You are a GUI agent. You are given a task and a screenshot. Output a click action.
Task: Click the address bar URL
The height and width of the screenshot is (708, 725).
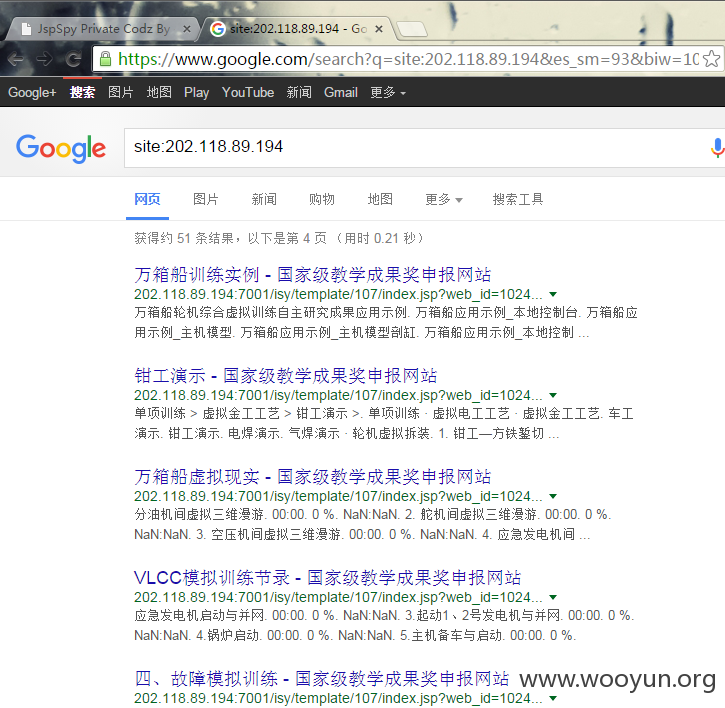coord(408,59)
